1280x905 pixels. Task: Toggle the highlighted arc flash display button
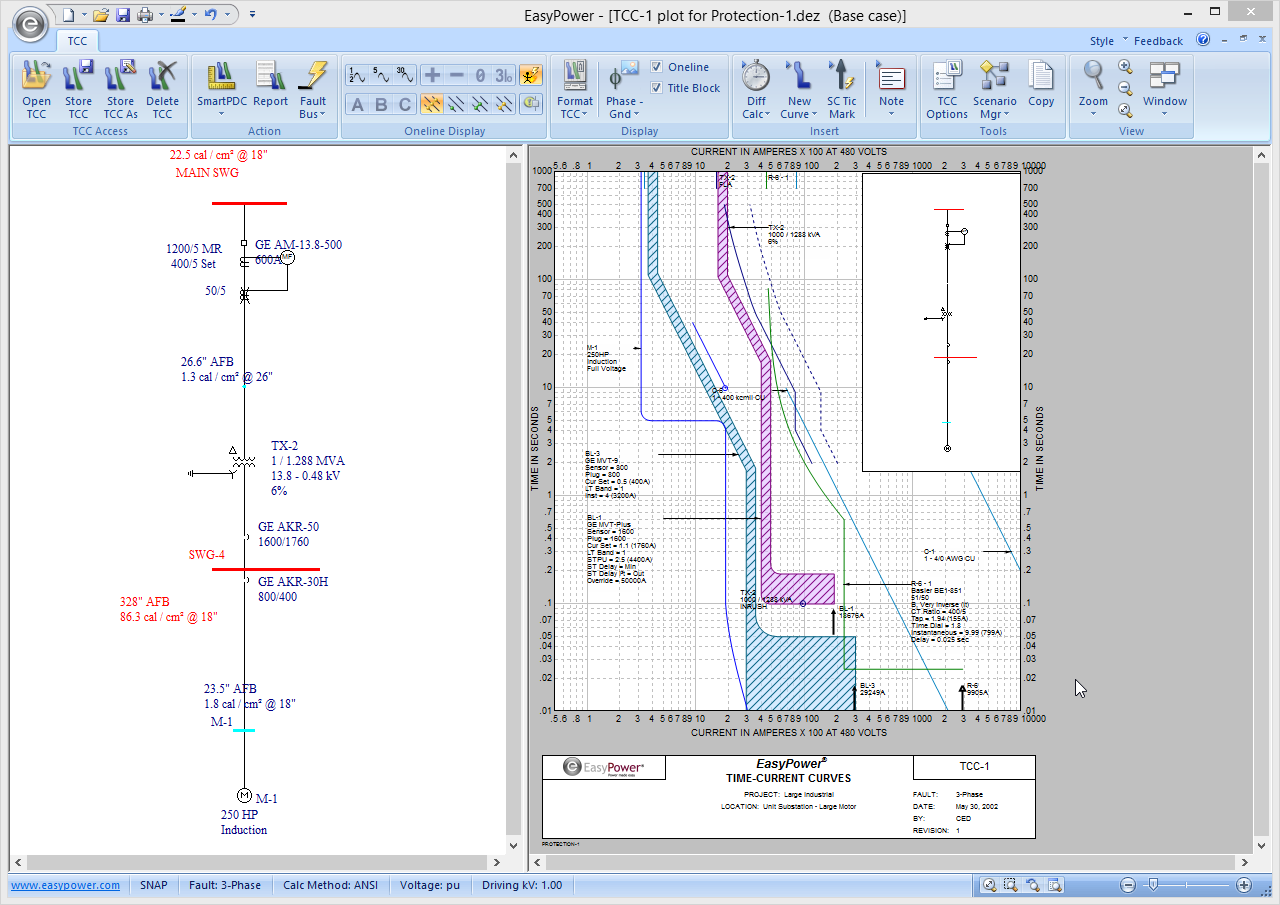tap(530, 74)
